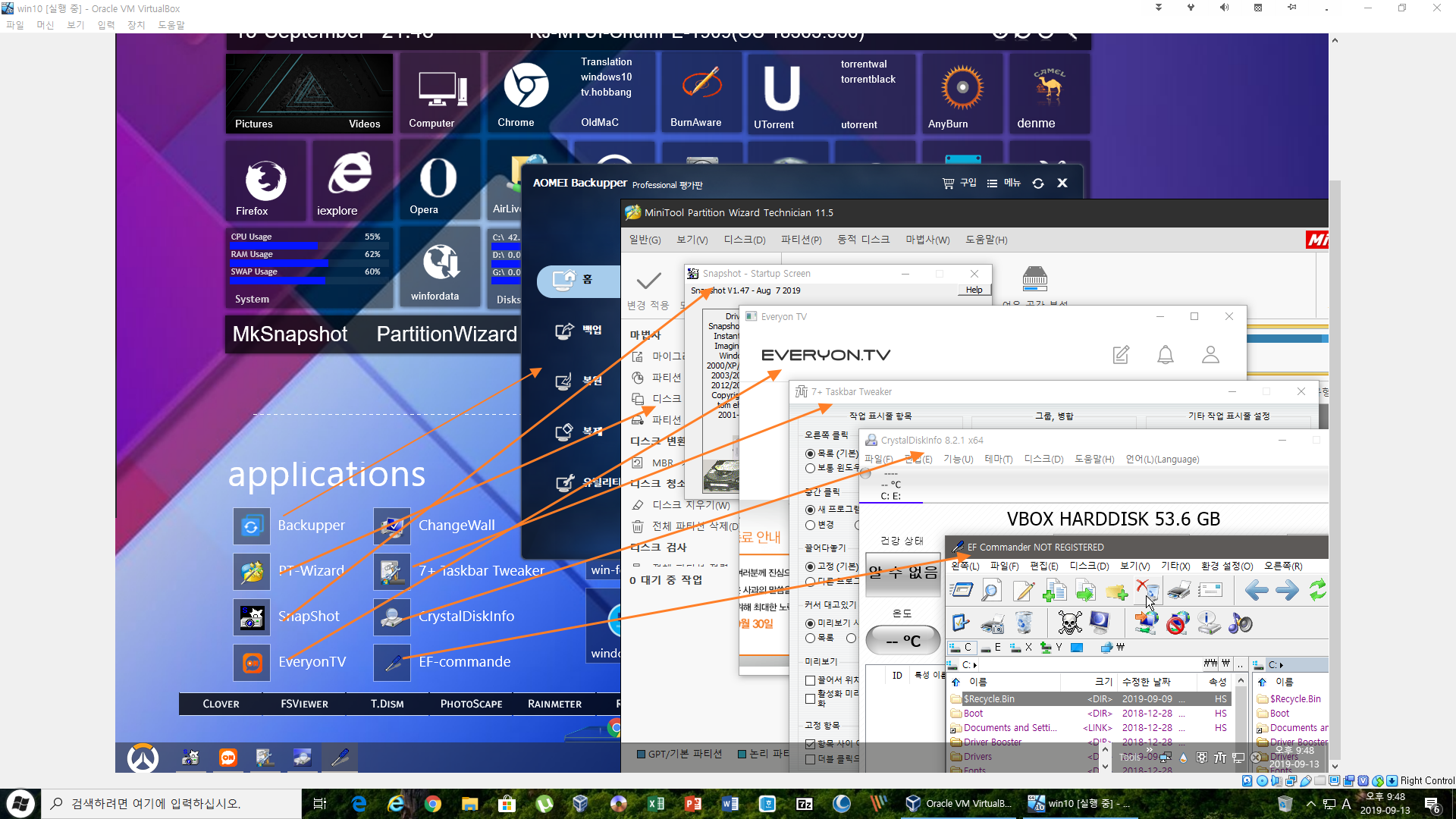Open the AnyBurn tile on the desktop

tap(962, 93)
